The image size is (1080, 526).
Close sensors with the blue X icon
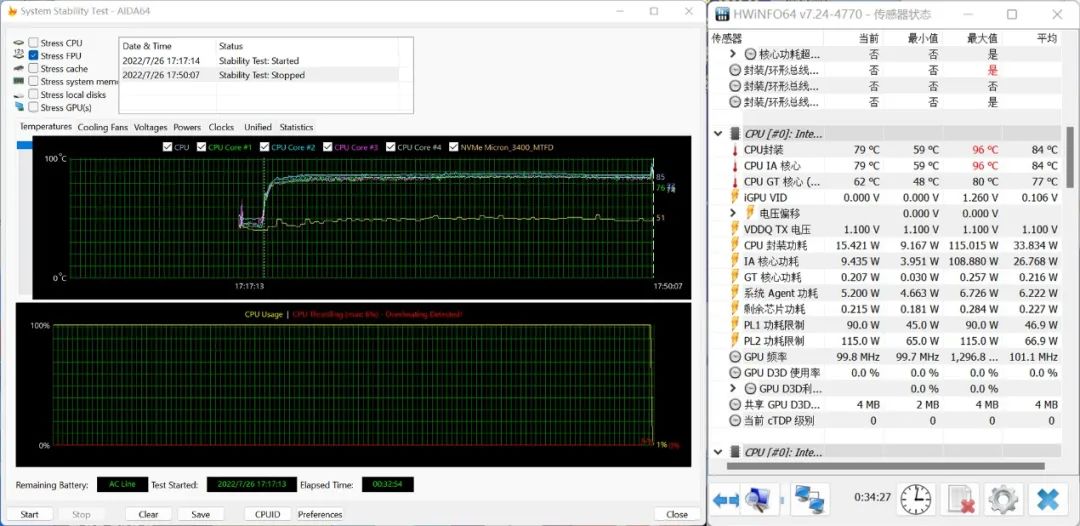1047,498
